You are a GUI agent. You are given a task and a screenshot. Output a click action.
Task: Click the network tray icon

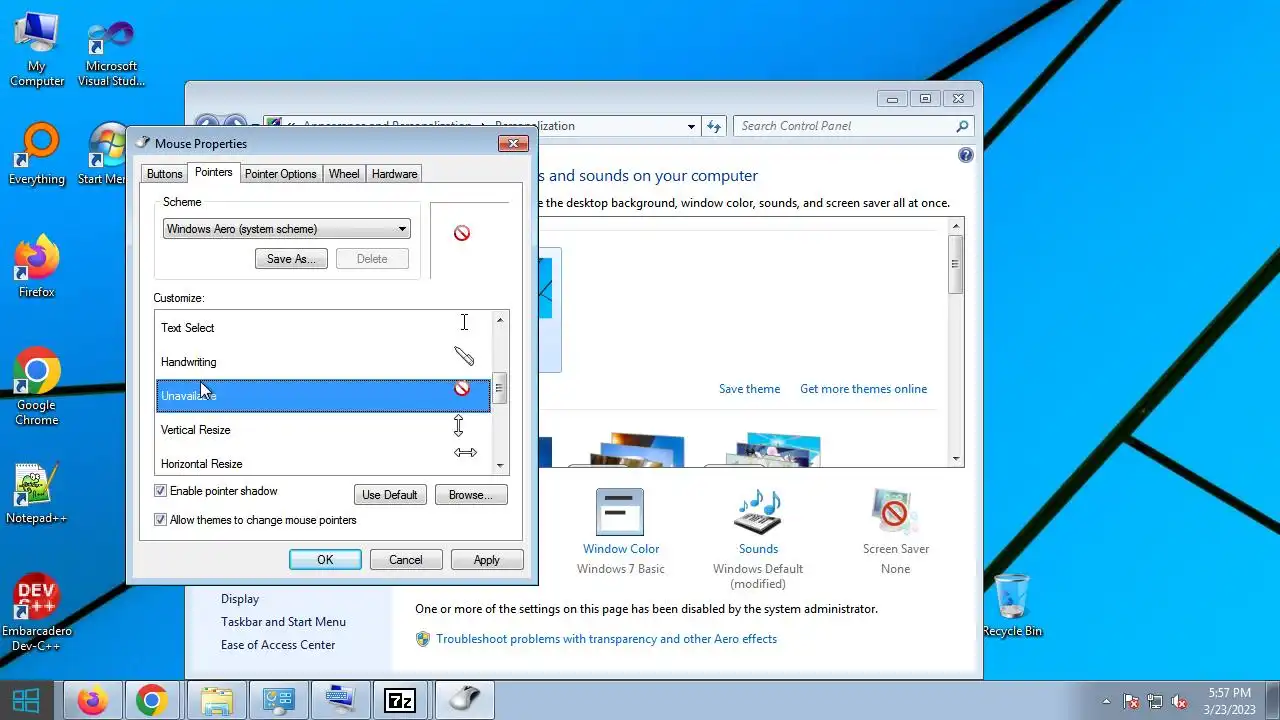tap(1155, 701)
